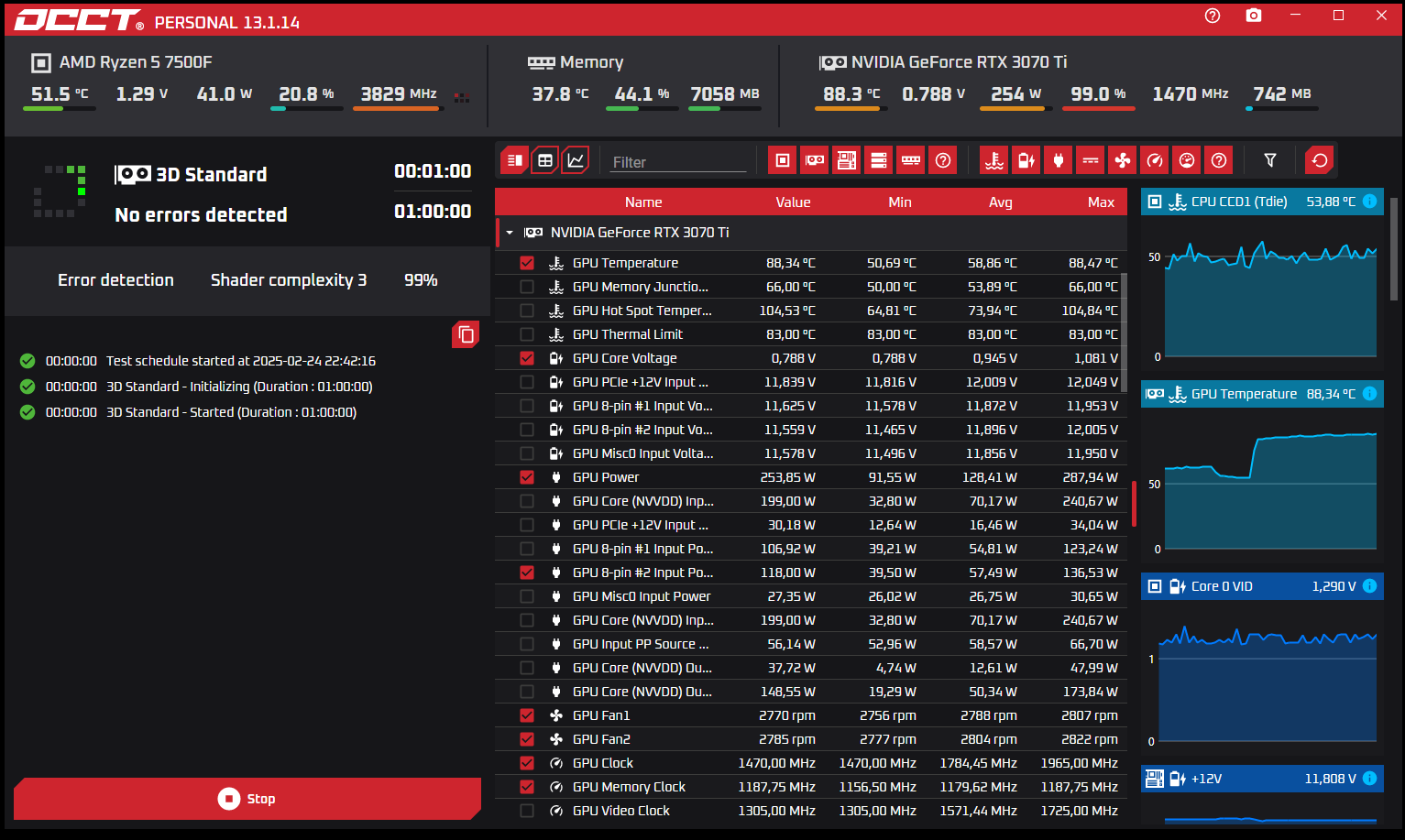Click the 'Error detection' setting text
1405x840 pixels.
point(115,280)
